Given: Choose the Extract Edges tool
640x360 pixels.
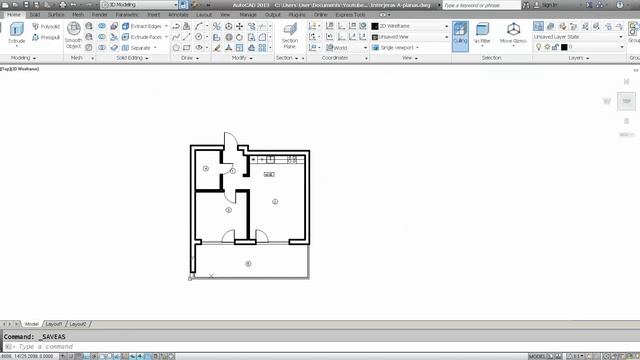Looking at the screenshot, I should (x=142, y=26).
